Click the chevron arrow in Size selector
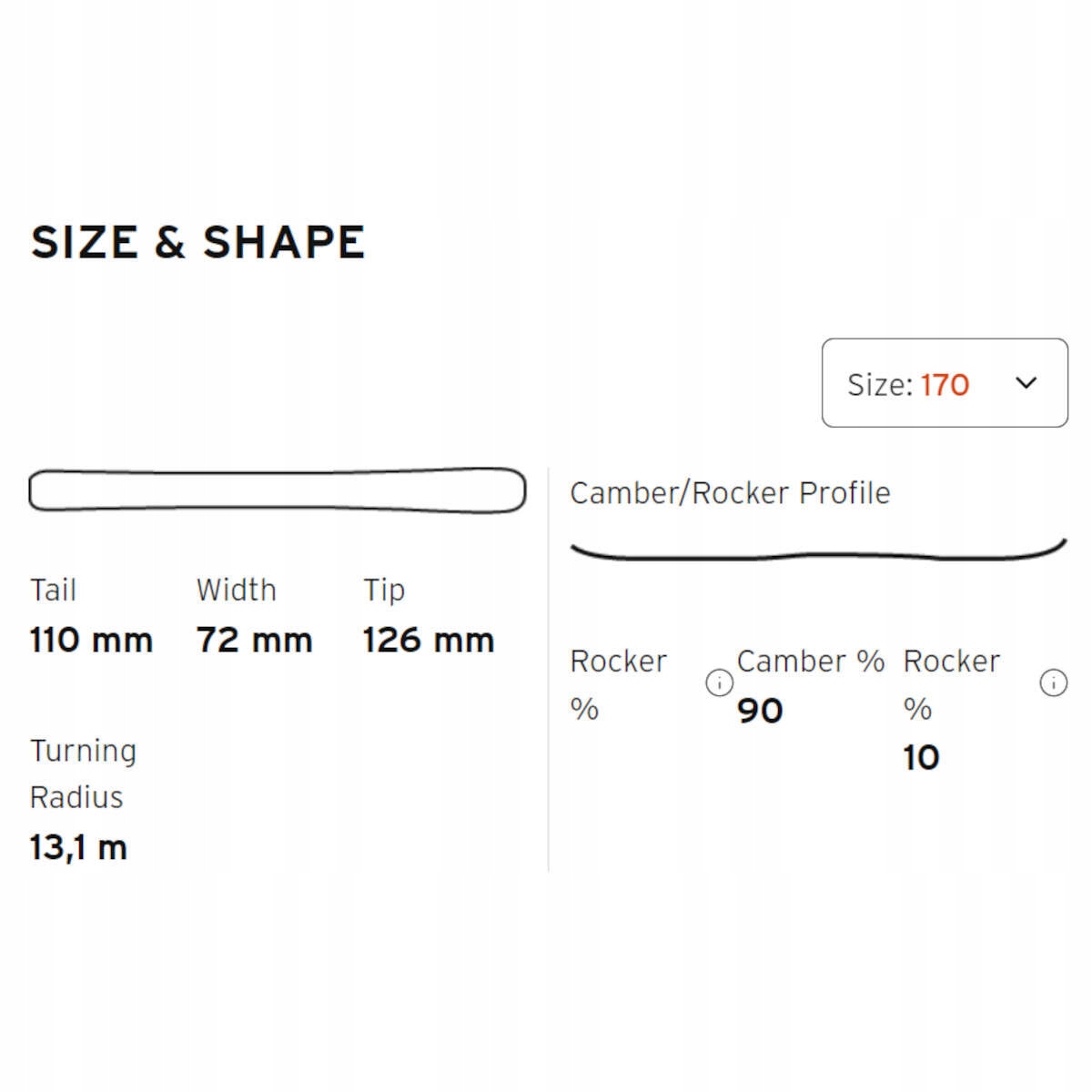The image size is (1092, 1092). [1026, 383]
